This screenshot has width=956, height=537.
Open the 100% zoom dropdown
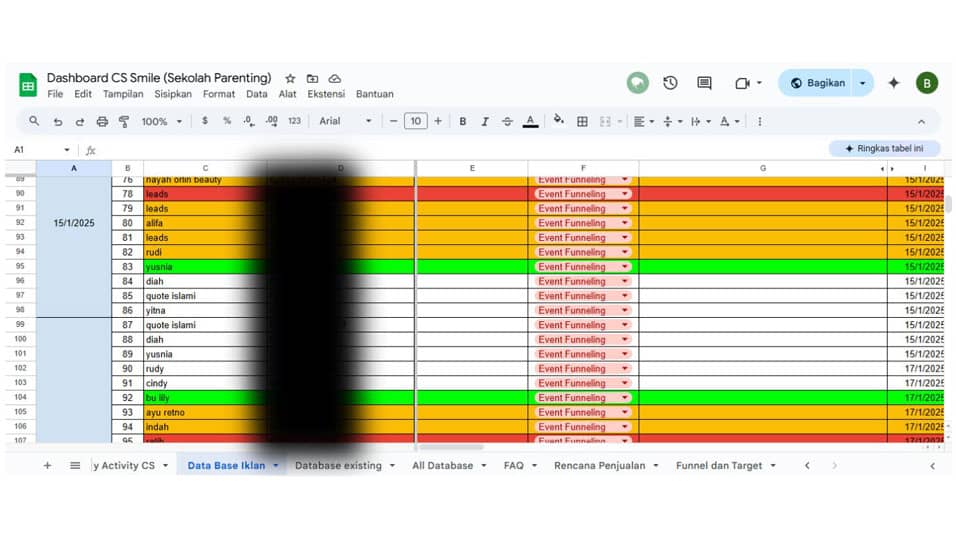pos(161,121)
